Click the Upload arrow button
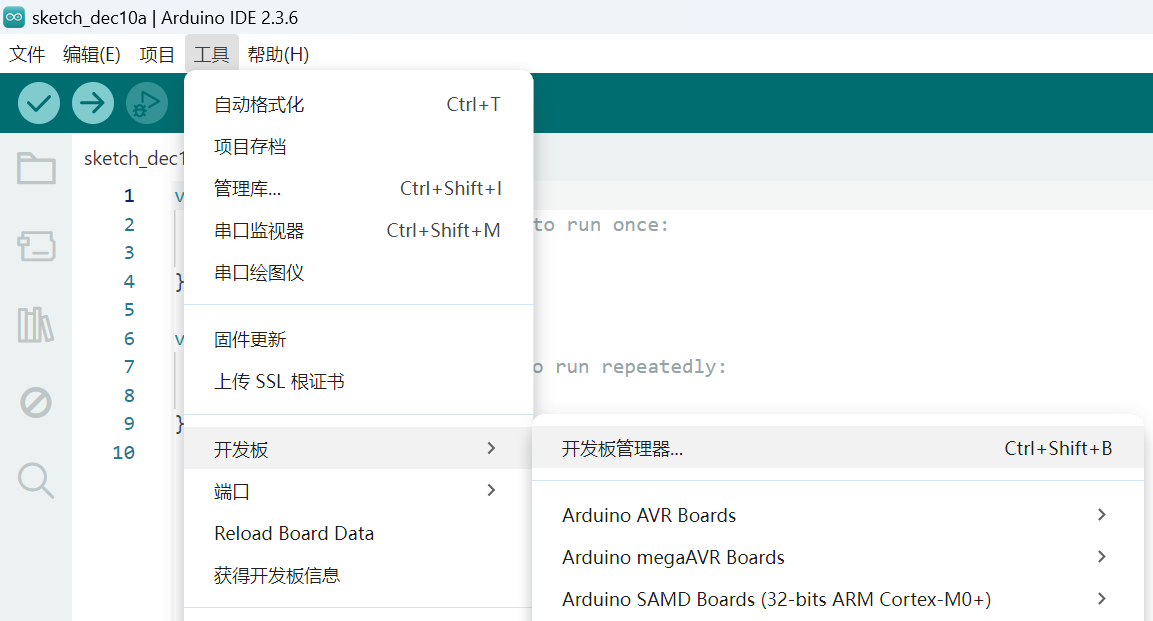This screenshot has width=1153, height=621. [93, 103]
